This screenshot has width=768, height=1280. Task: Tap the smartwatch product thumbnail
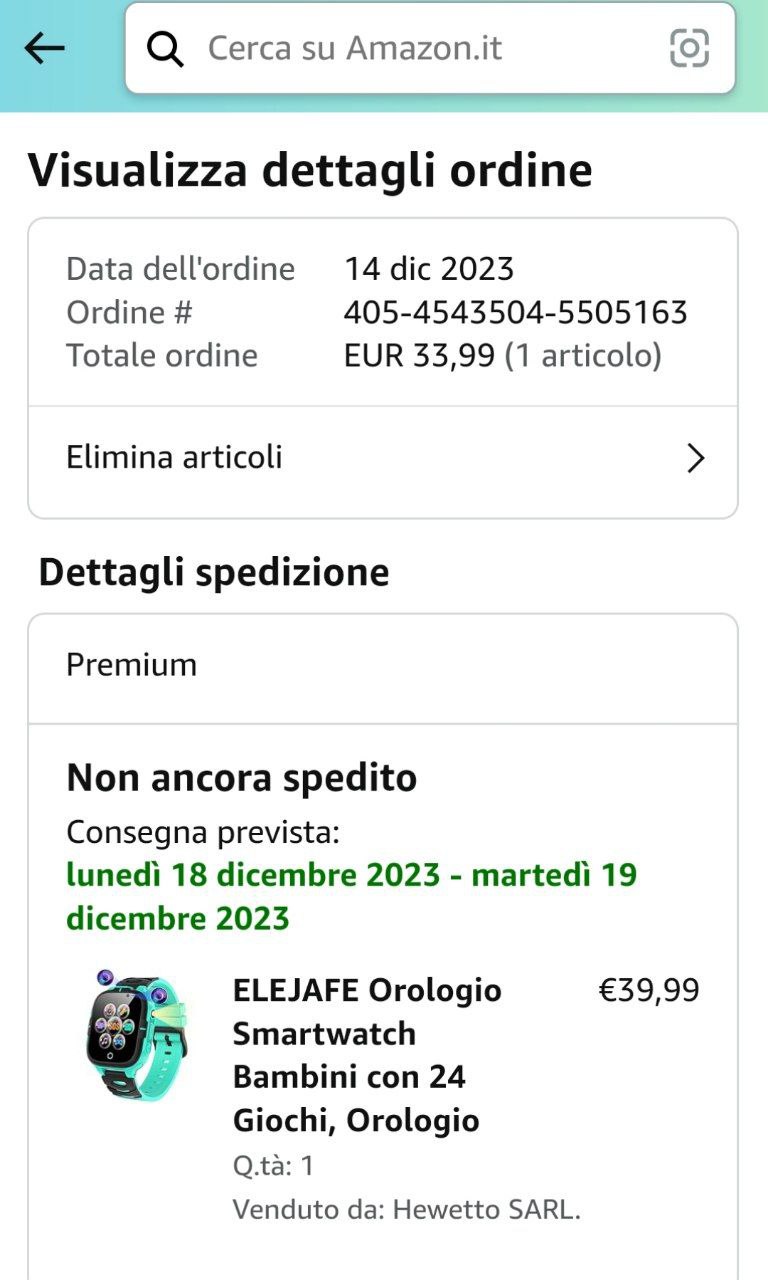click(x=137, y=1033)
